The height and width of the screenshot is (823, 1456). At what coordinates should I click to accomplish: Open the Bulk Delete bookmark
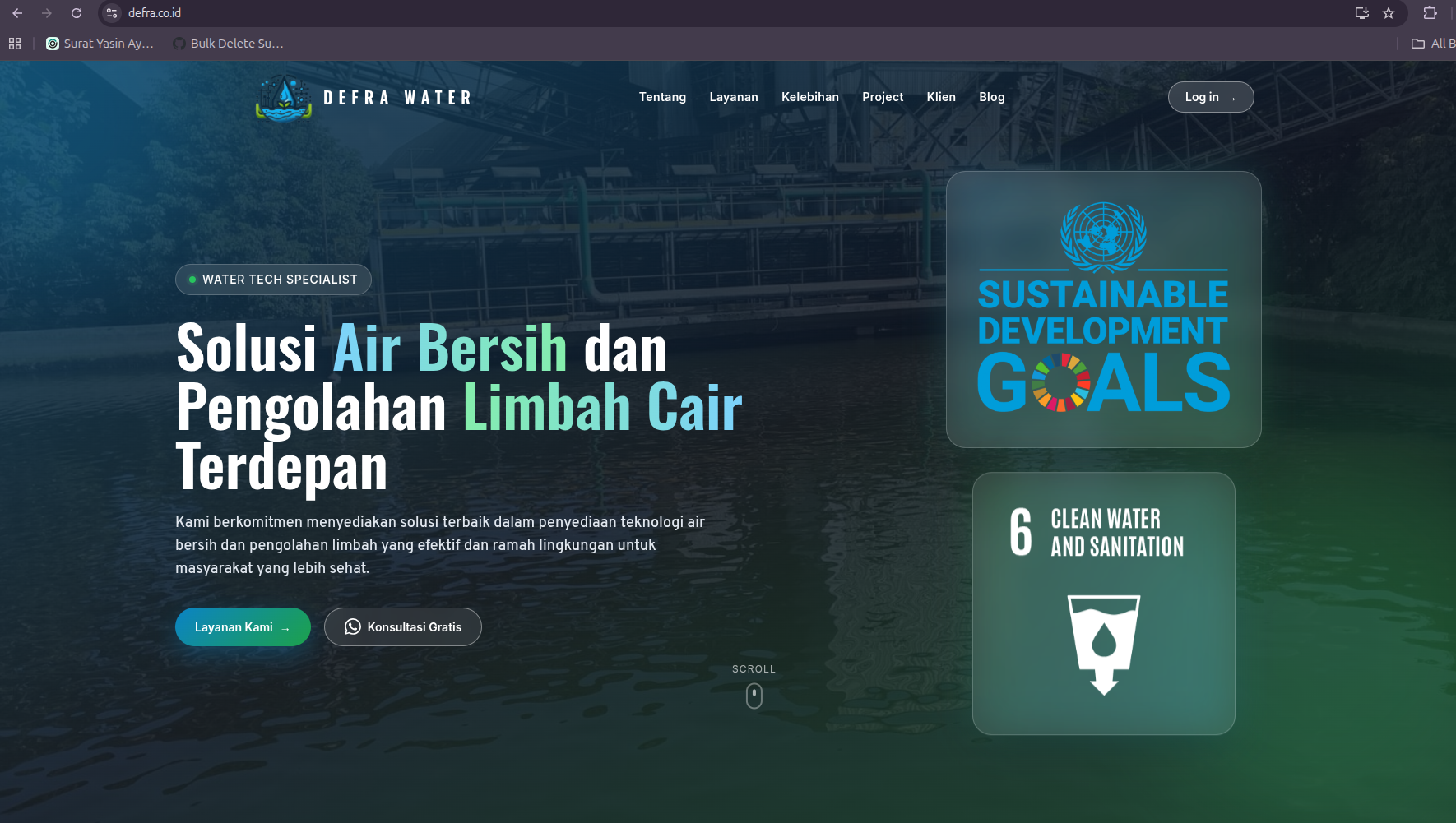tap(228, 44)
